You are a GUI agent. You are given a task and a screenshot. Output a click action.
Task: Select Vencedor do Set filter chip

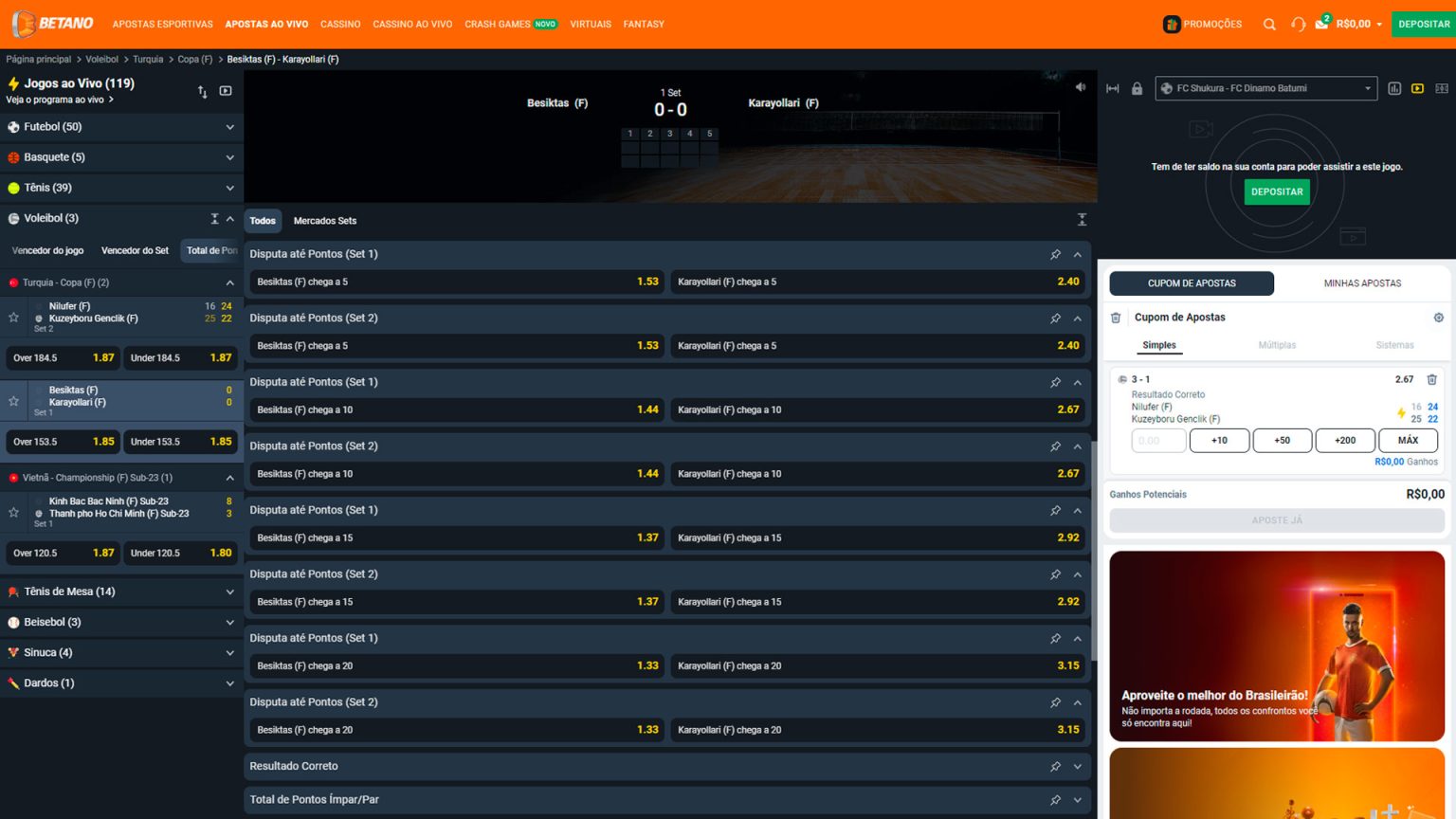pos(135,250)
